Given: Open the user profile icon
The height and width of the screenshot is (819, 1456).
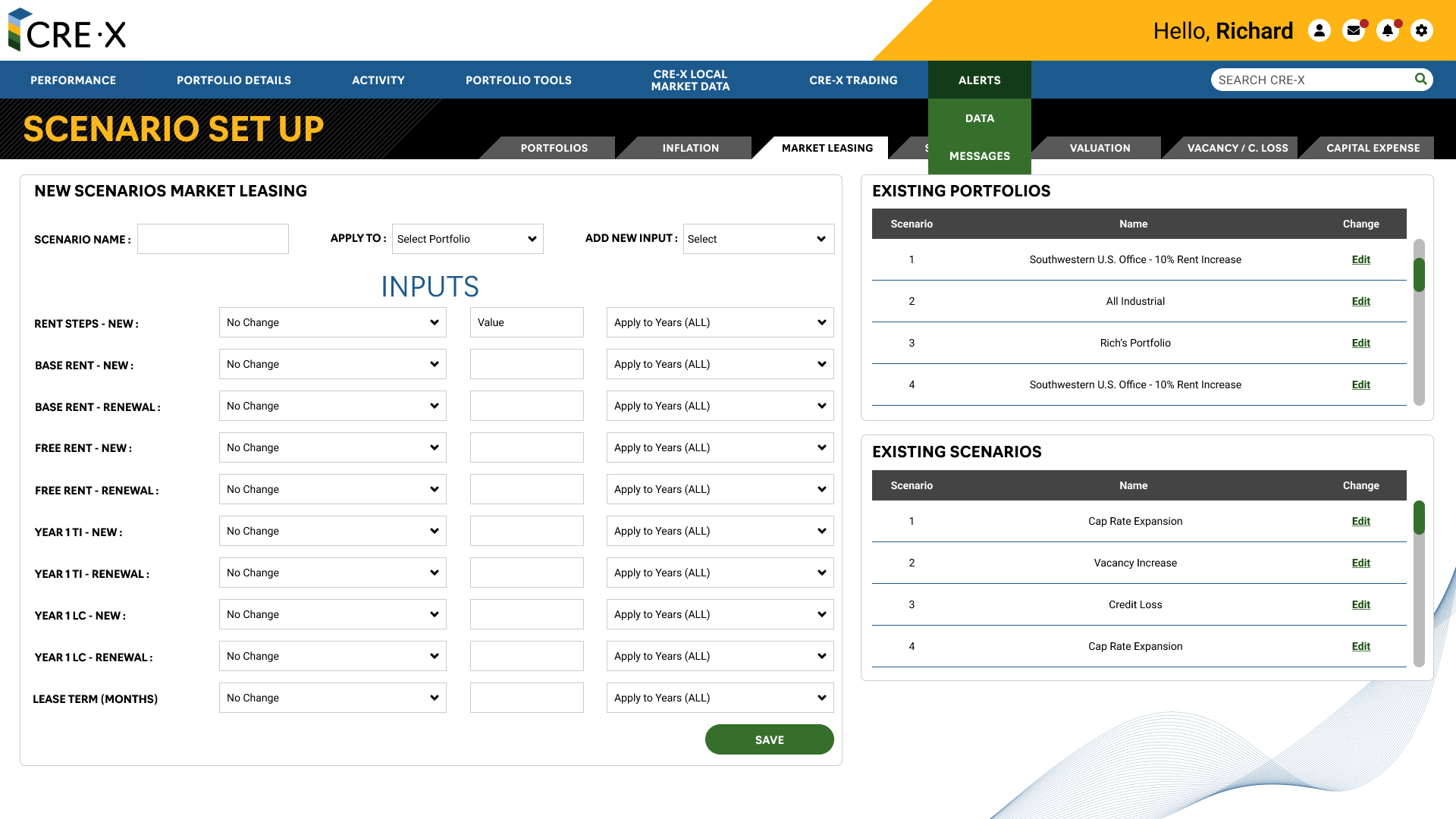Looking at the screenshot, I should [1319, 30].
